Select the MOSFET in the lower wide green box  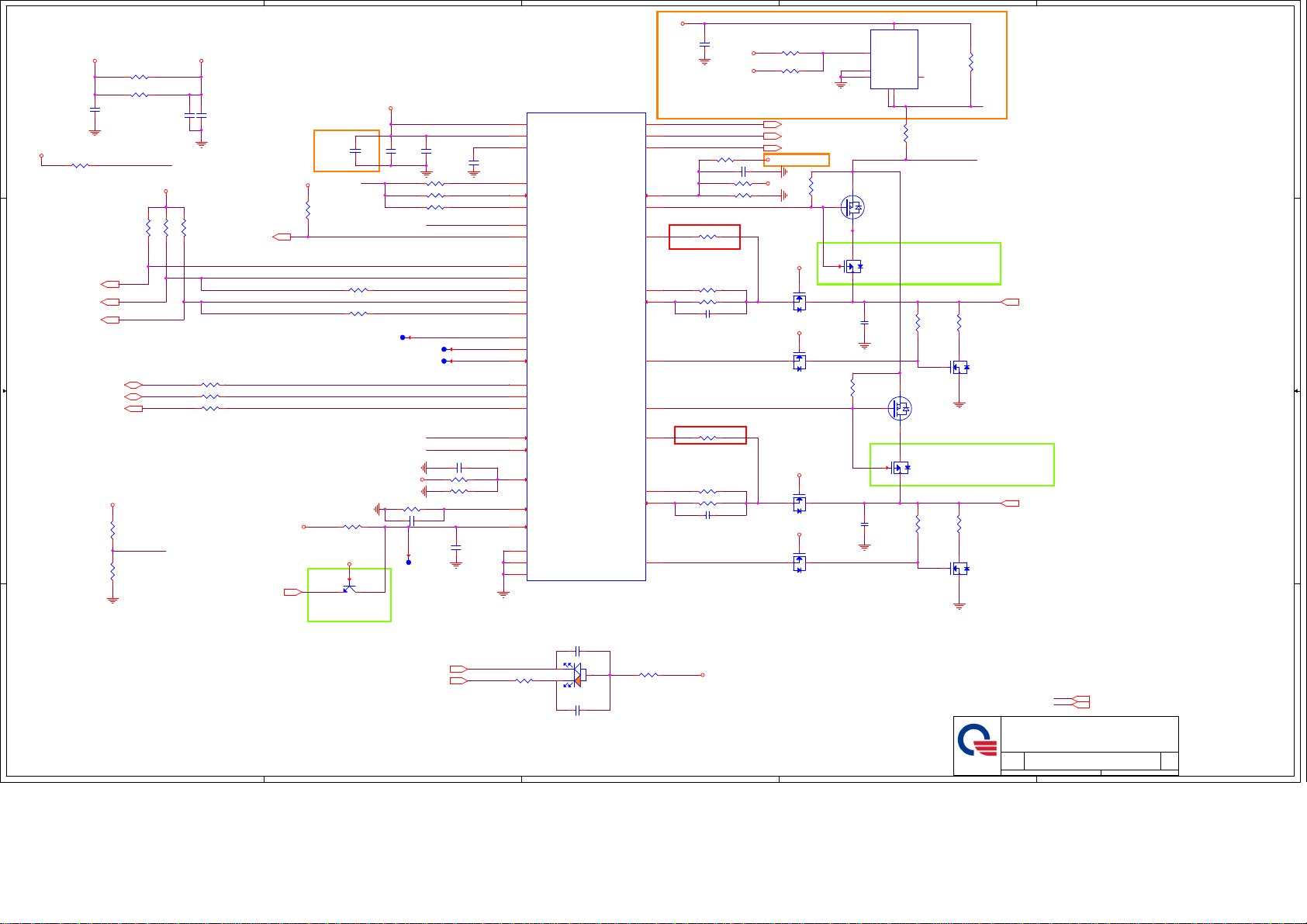click(900, 468)
